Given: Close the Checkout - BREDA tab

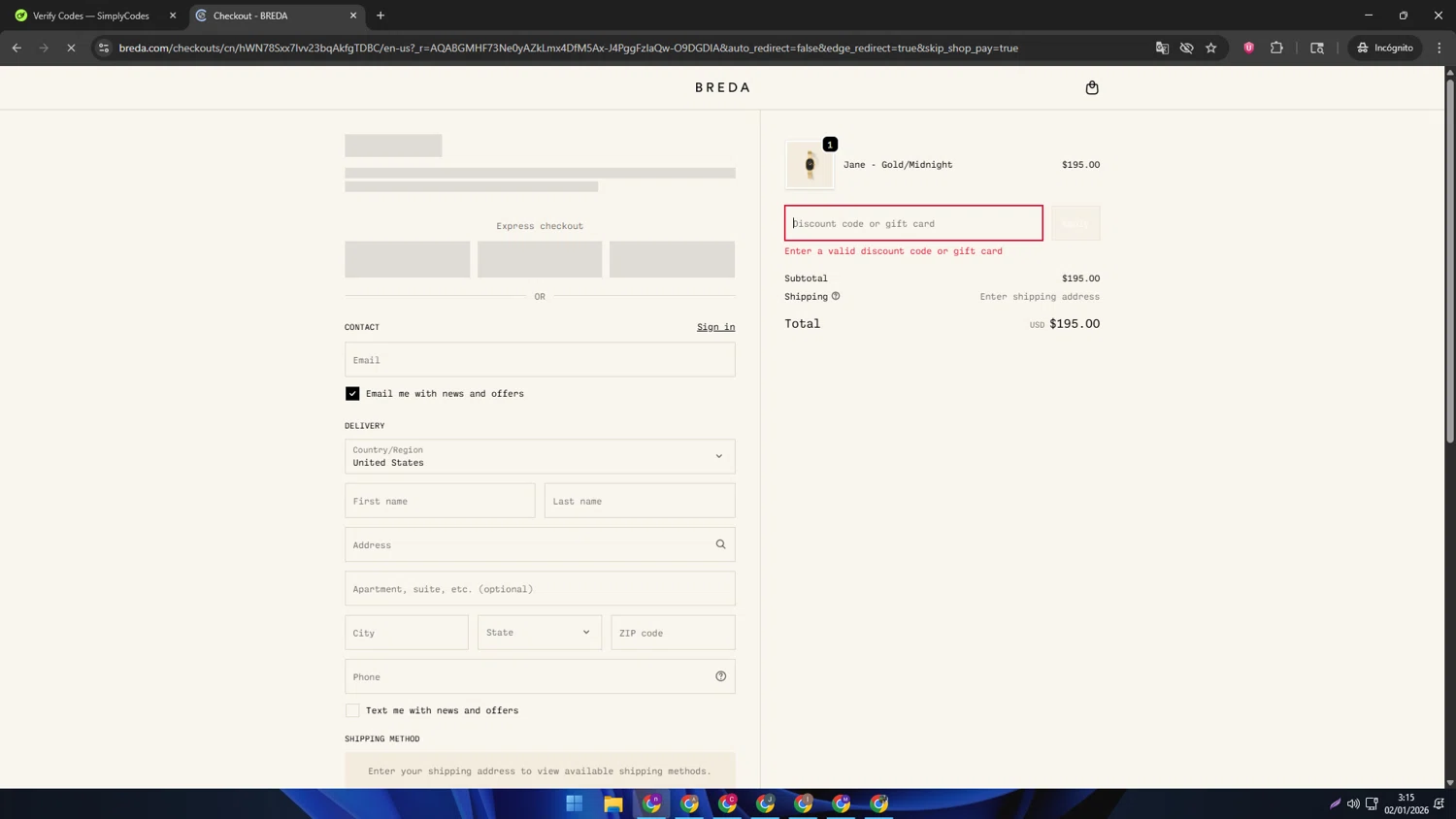Looking at the screenshot, I should (x=353, y=16).
